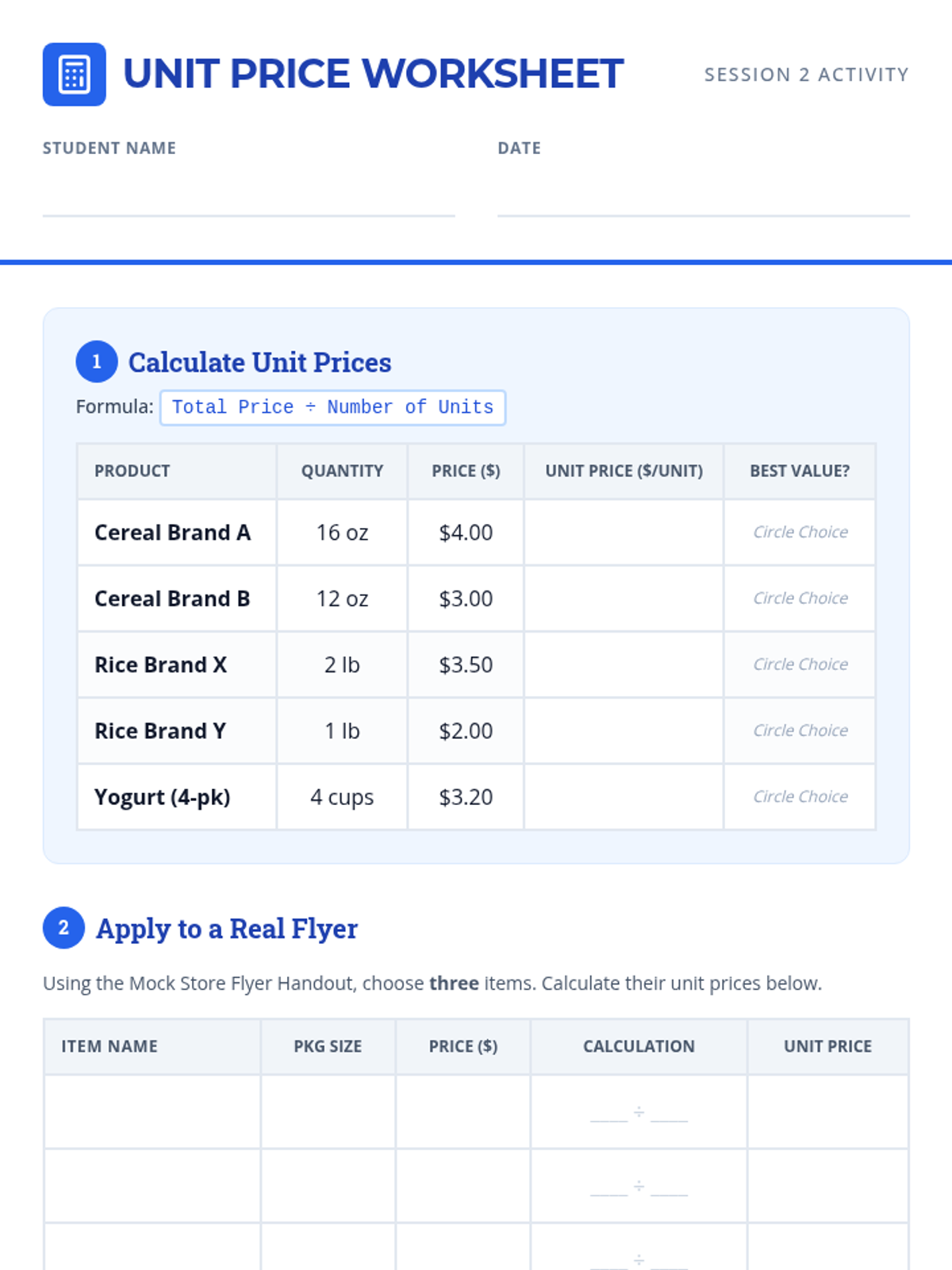Viewport: 952px width, 1270px height.
Task: Click Circle Choice for Rice Brand X
Action: coord(800,664)
